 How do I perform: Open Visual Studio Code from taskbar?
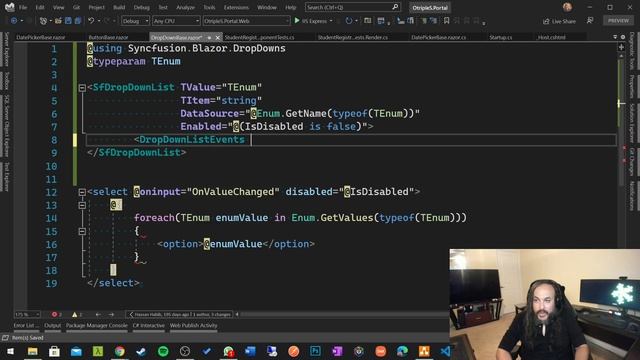click(445, 351)
